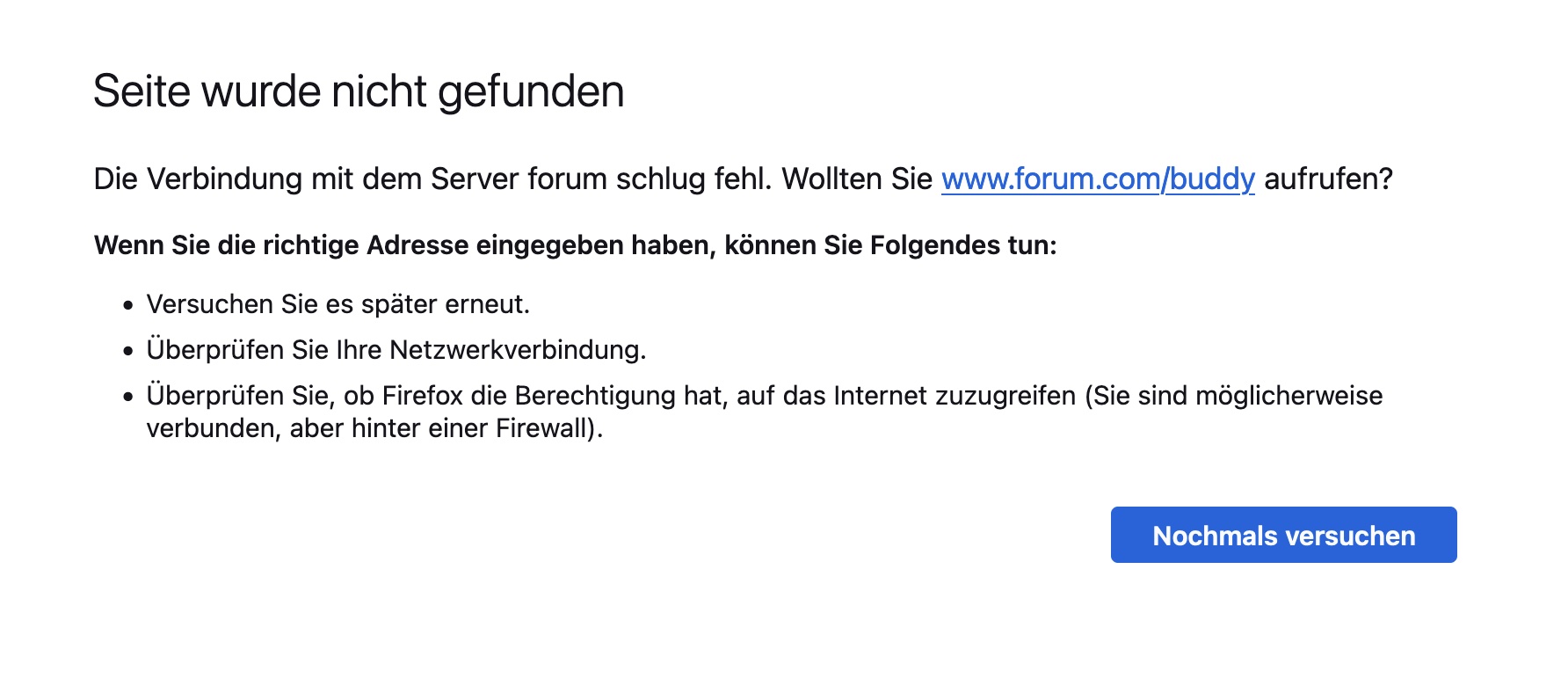Open the www.forum.com/buddy link

(x=1098, y=179)
